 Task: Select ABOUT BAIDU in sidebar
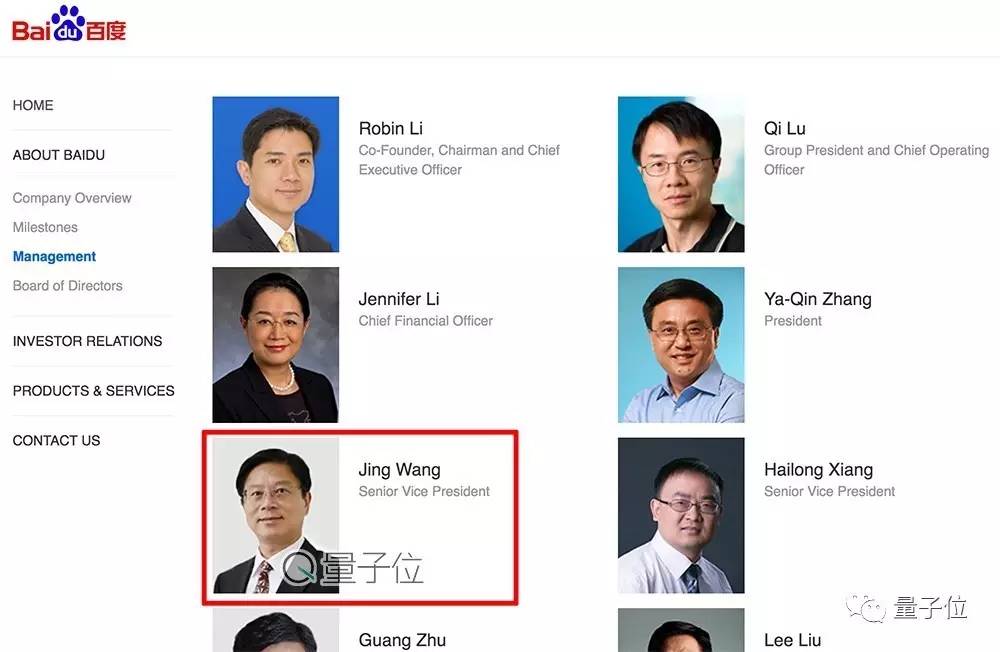click(59, 155)
